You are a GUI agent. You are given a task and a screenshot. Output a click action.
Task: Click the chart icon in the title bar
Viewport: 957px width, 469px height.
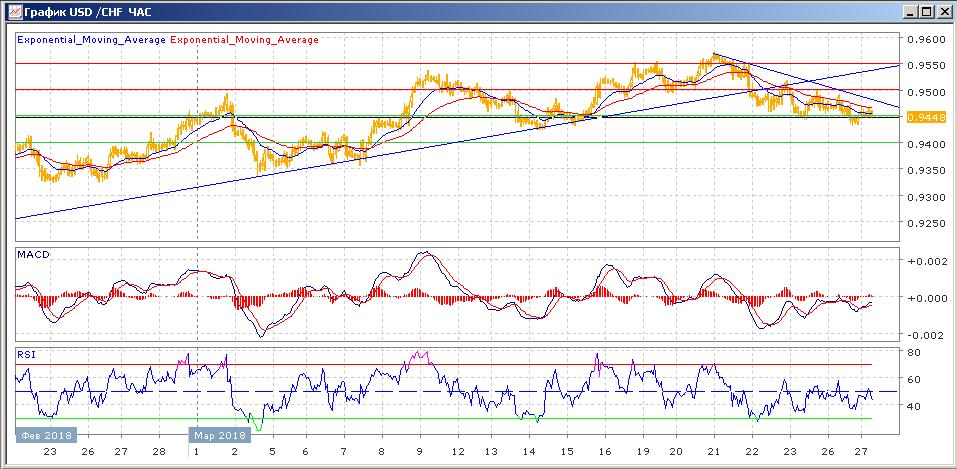(12, 11)
